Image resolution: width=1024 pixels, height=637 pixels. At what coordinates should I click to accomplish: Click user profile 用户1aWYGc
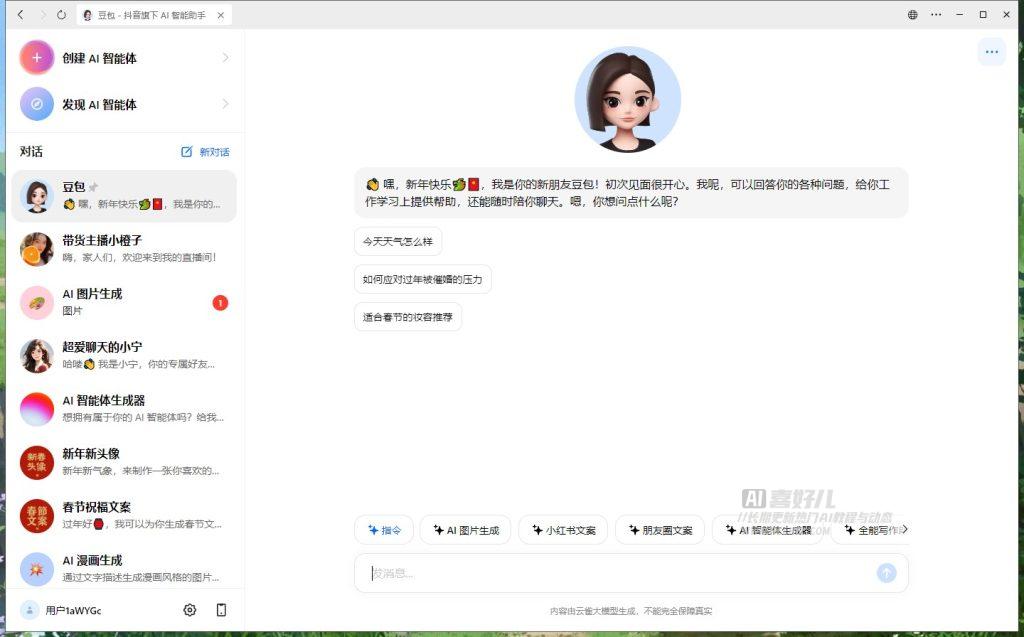[61, 610]
